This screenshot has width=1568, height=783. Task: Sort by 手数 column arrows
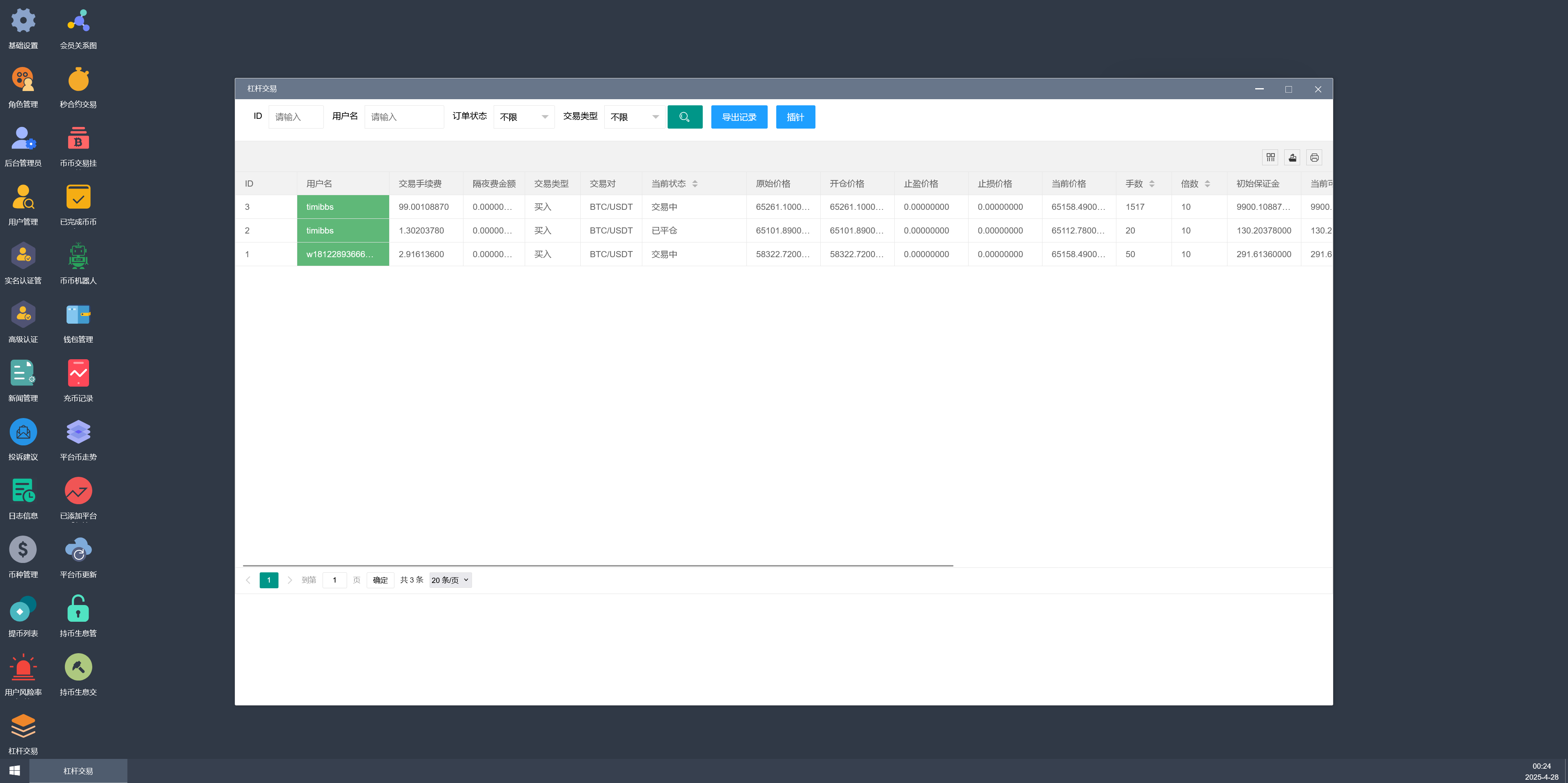pyautogui.click(x=1151, y=184)
